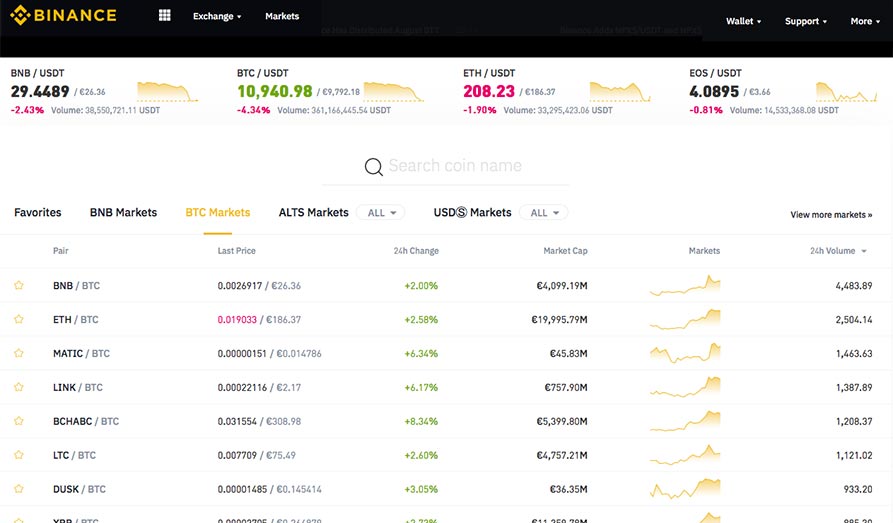The width and height of the screenshot is (893, 523).
Task: Switch to the ALTS Markets tab
Action: [314, 213]
